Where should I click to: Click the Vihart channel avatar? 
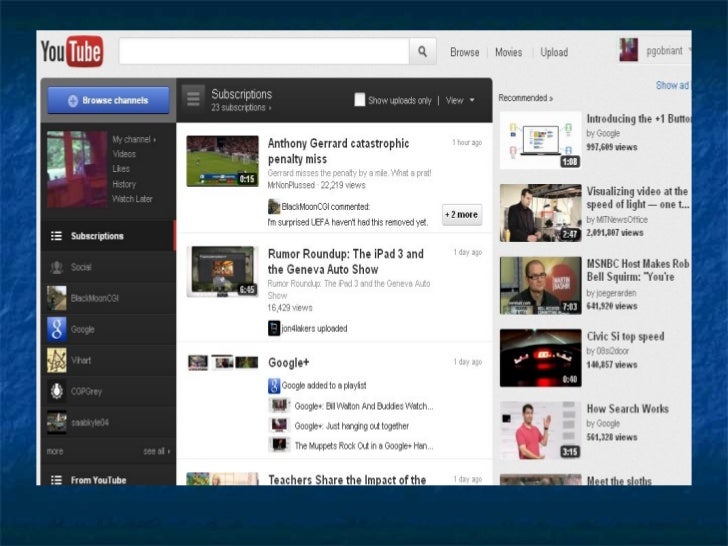tap(57, 360)
